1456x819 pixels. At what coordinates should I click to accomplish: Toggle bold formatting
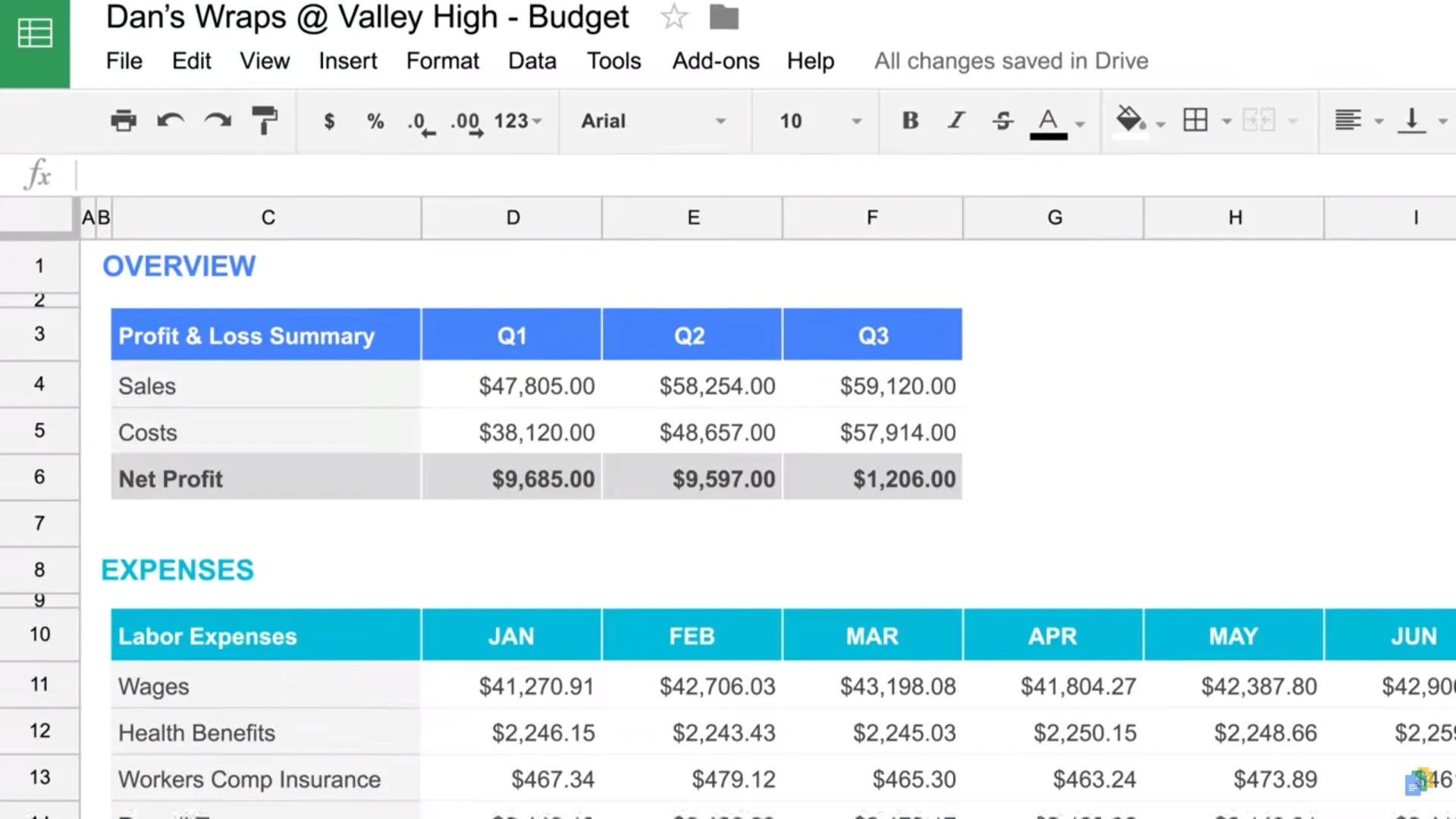pos(909,121)
